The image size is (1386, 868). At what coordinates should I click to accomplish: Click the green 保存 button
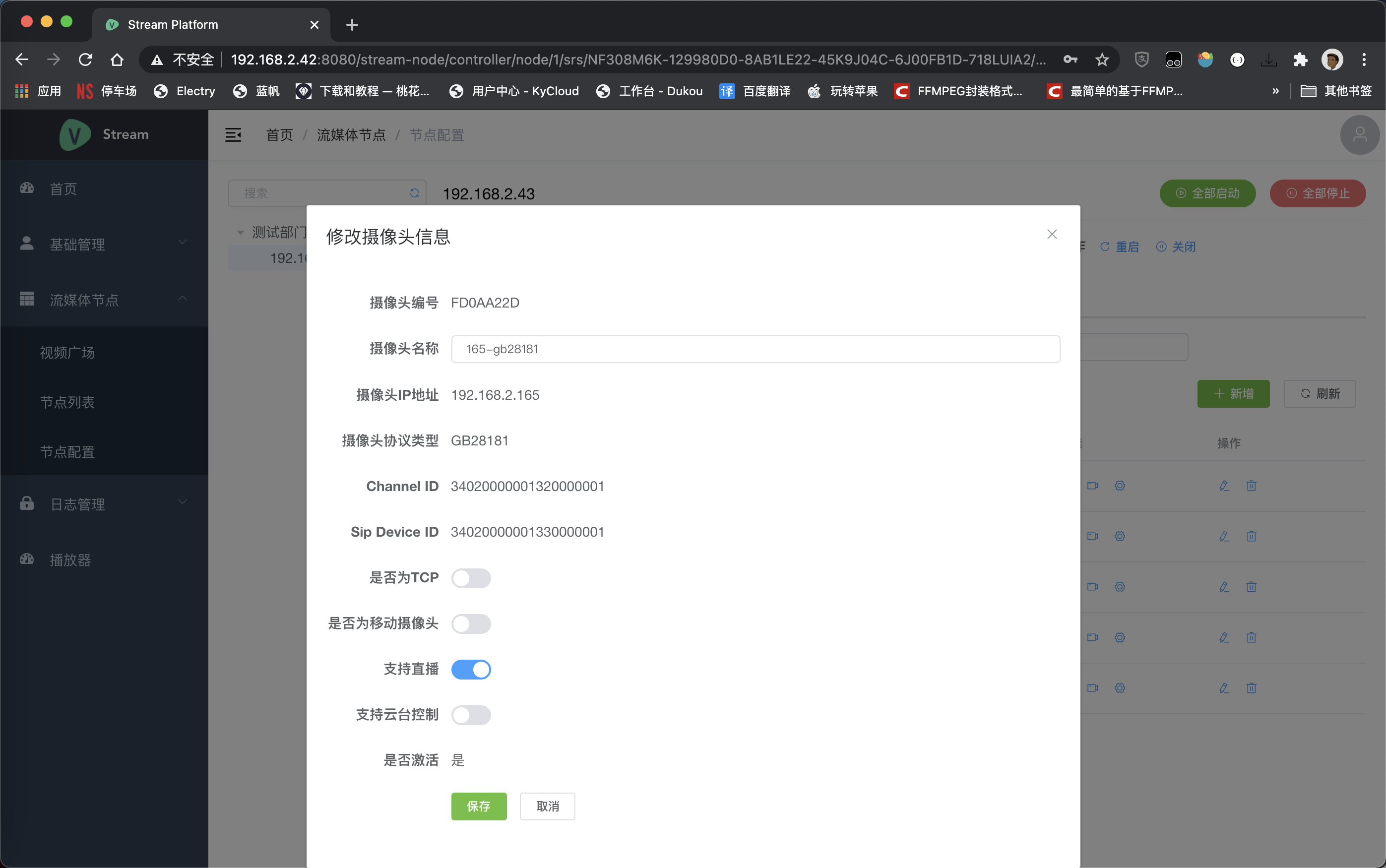(478, 806)
